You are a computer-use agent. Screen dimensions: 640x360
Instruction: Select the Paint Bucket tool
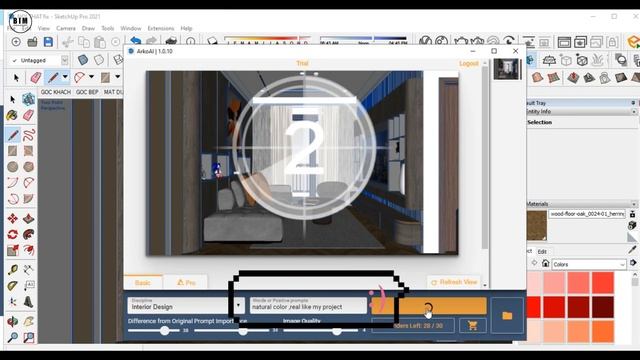click(13, 115)
